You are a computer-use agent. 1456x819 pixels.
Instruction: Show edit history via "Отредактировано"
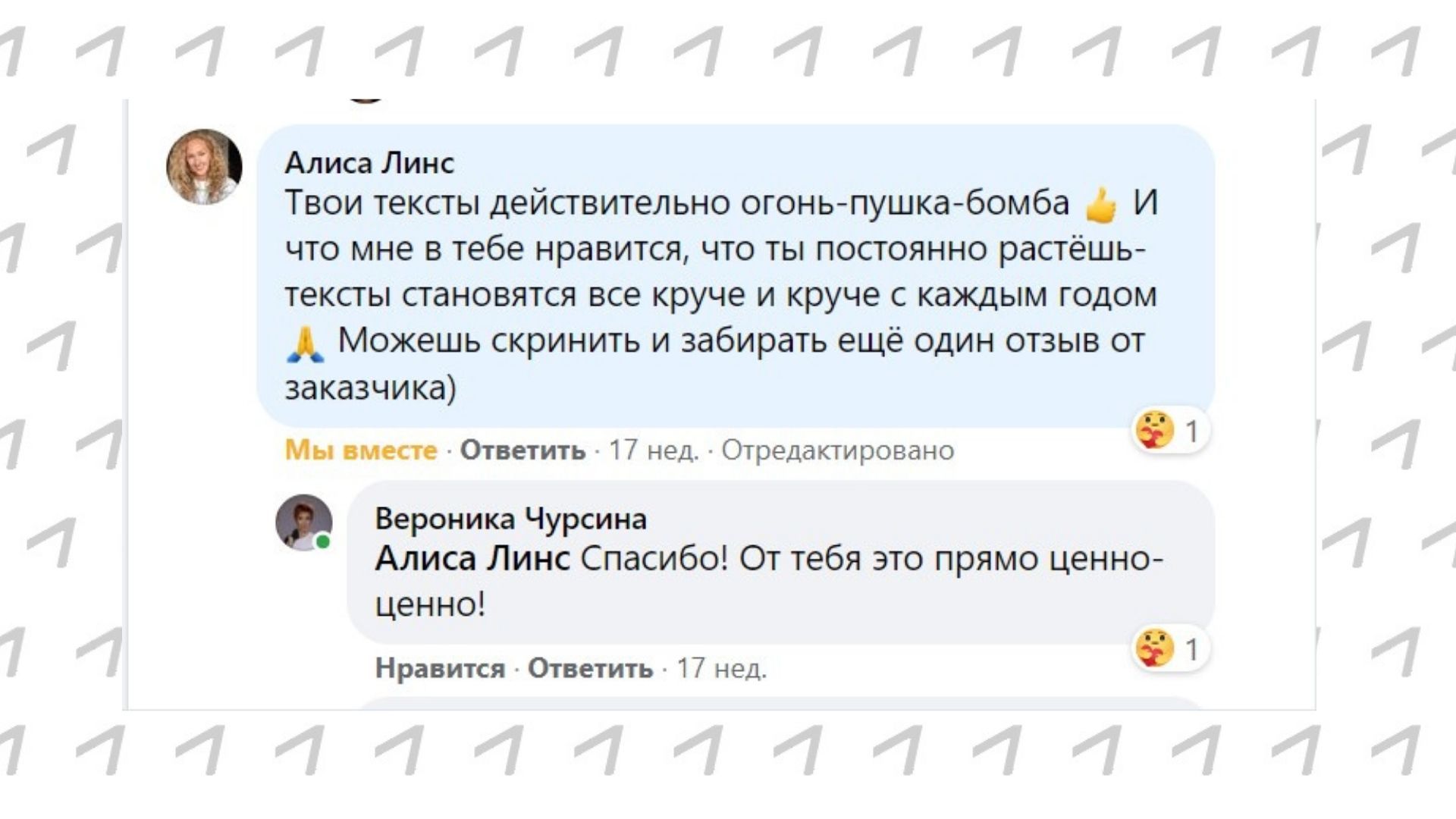(837, 450)
